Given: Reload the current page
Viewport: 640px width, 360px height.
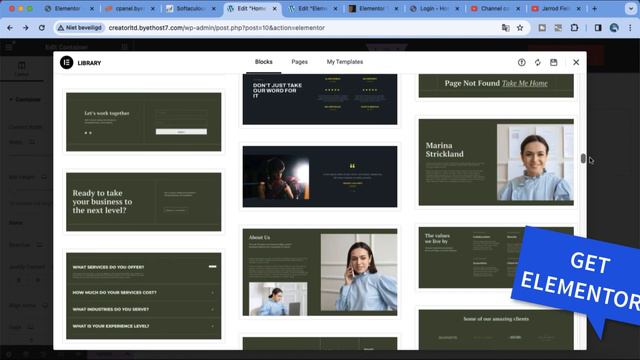Looking at the screenshot, I should pyautogui.click(x=42, y=28).
